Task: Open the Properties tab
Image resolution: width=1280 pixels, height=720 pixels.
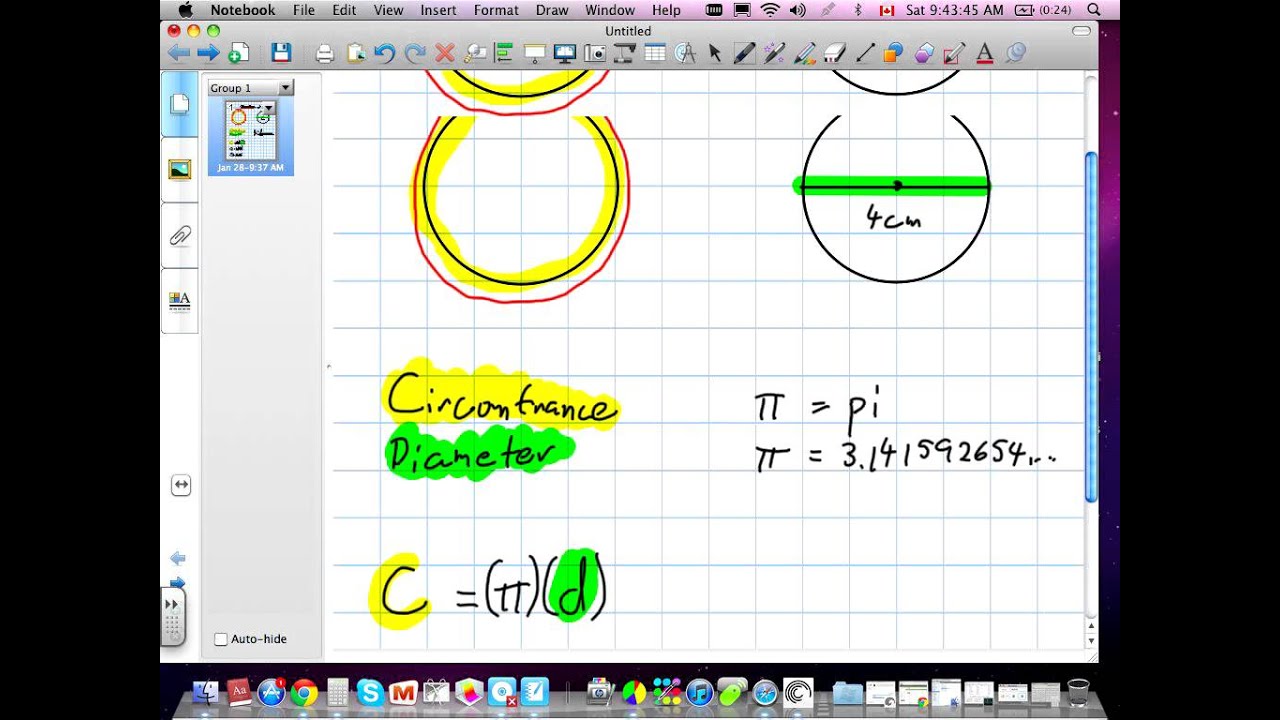Action: 180,300
